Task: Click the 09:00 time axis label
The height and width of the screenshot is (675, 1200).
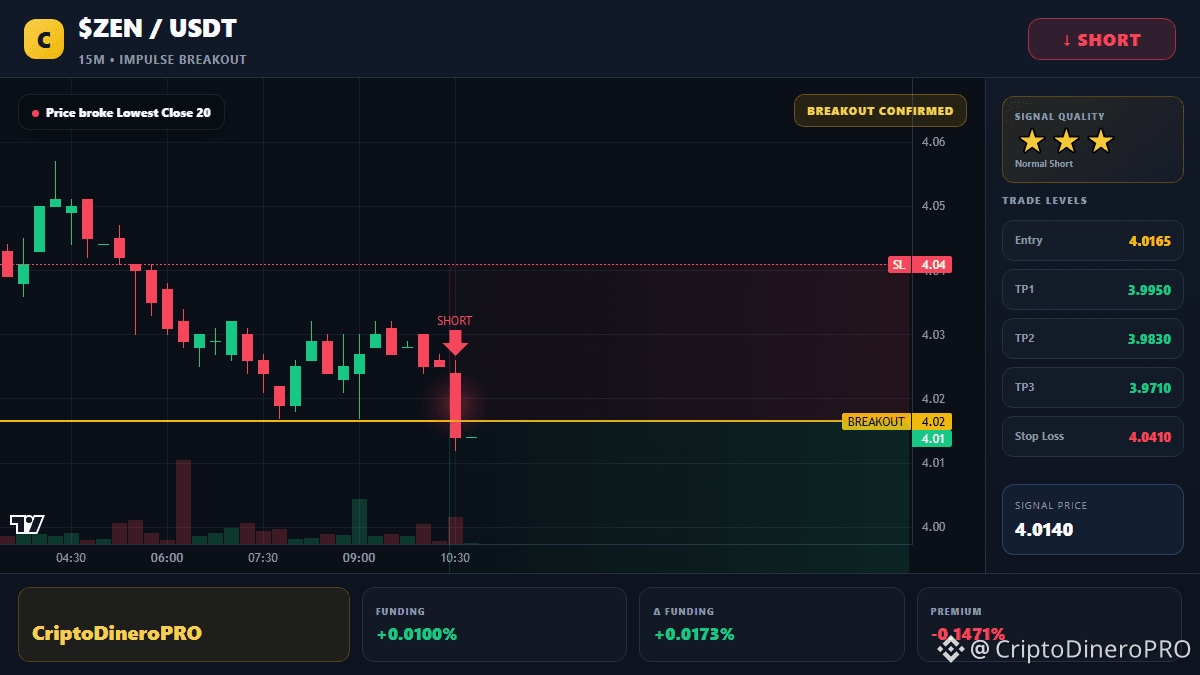Action: pos(359,558)
